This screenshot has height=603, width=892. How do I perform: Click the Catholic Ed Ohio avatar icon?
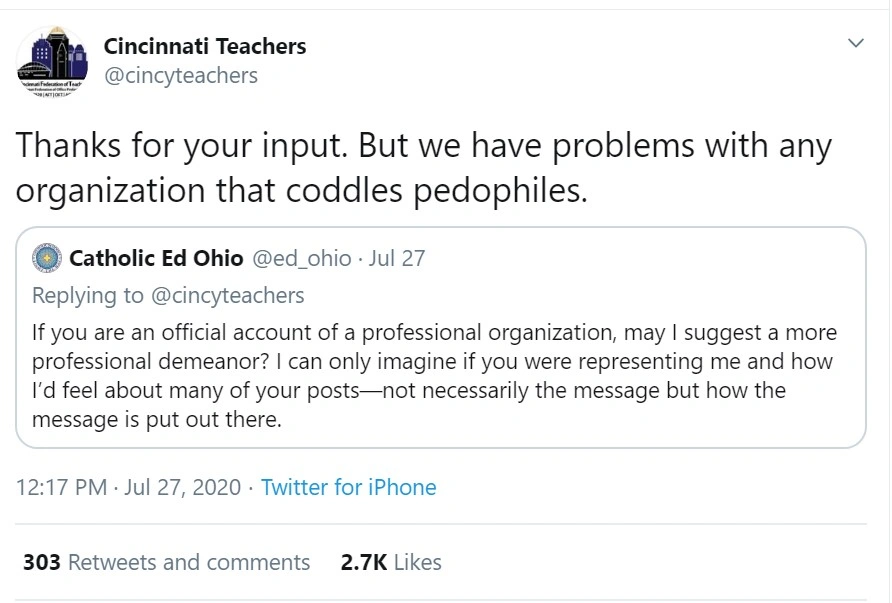[x=47, y=259]
